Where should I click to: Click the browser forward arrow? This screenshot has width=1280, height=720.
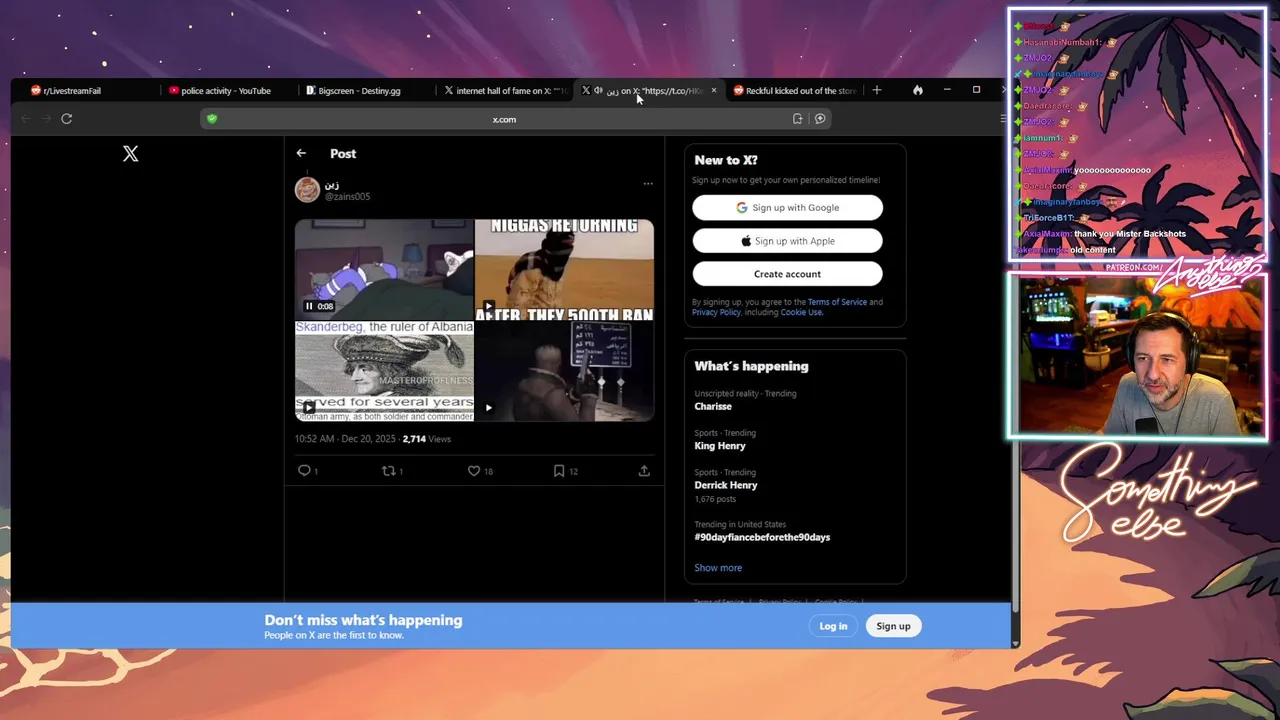pos(46,119)
